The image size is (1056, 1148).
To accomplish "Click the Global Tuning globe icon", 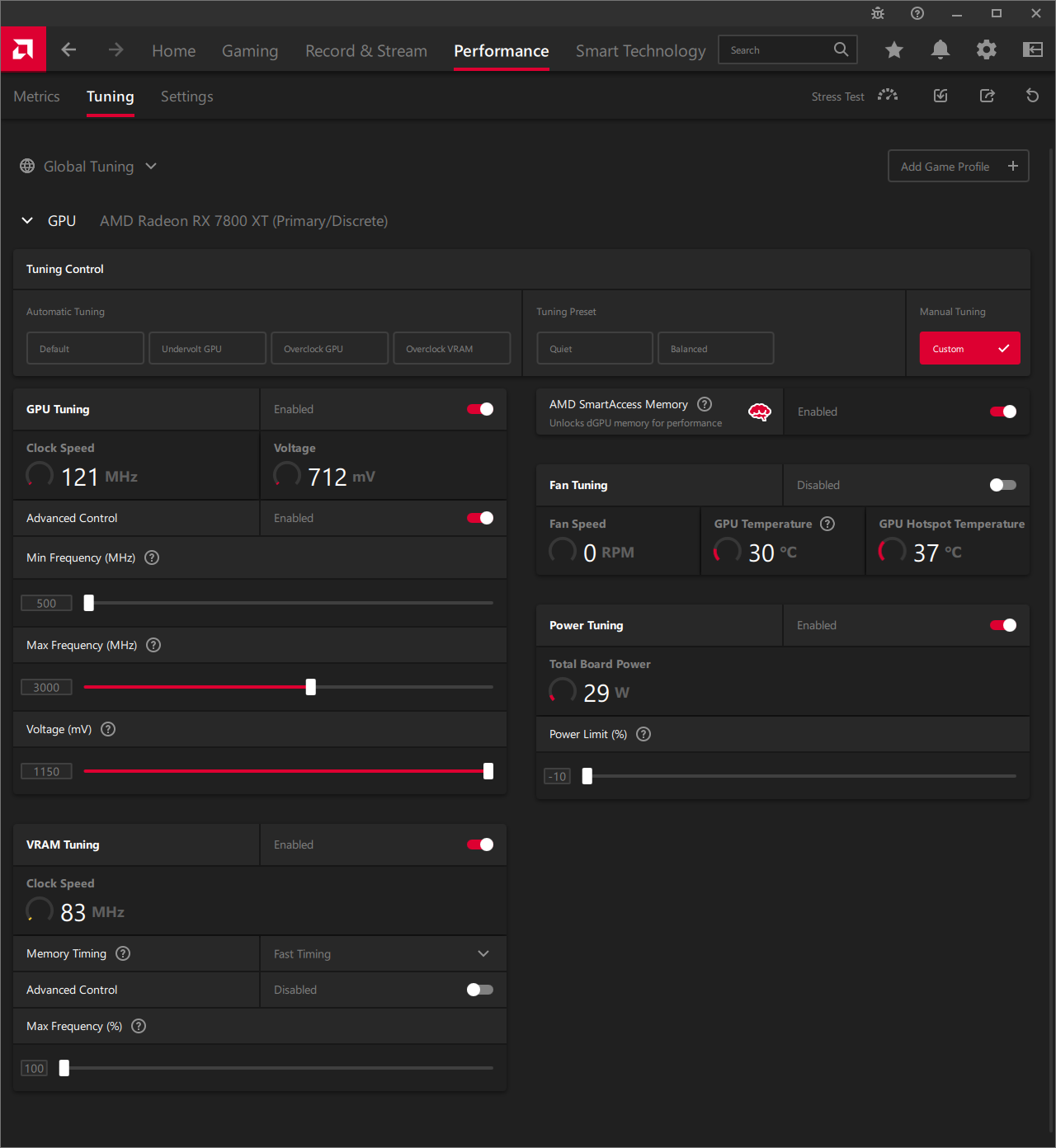I will (x=27, y=166).
